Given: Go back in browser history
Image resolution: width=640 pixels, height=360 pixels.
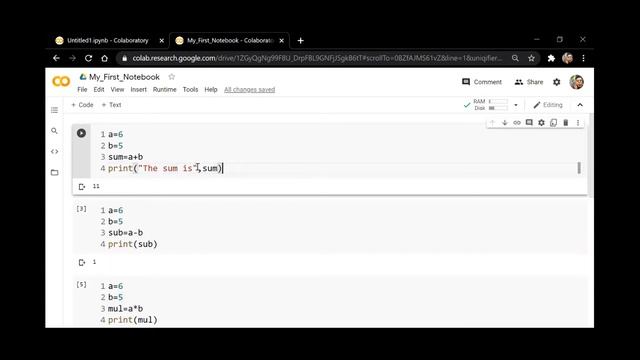Looking at the screenshot, I should click(56, 58).
